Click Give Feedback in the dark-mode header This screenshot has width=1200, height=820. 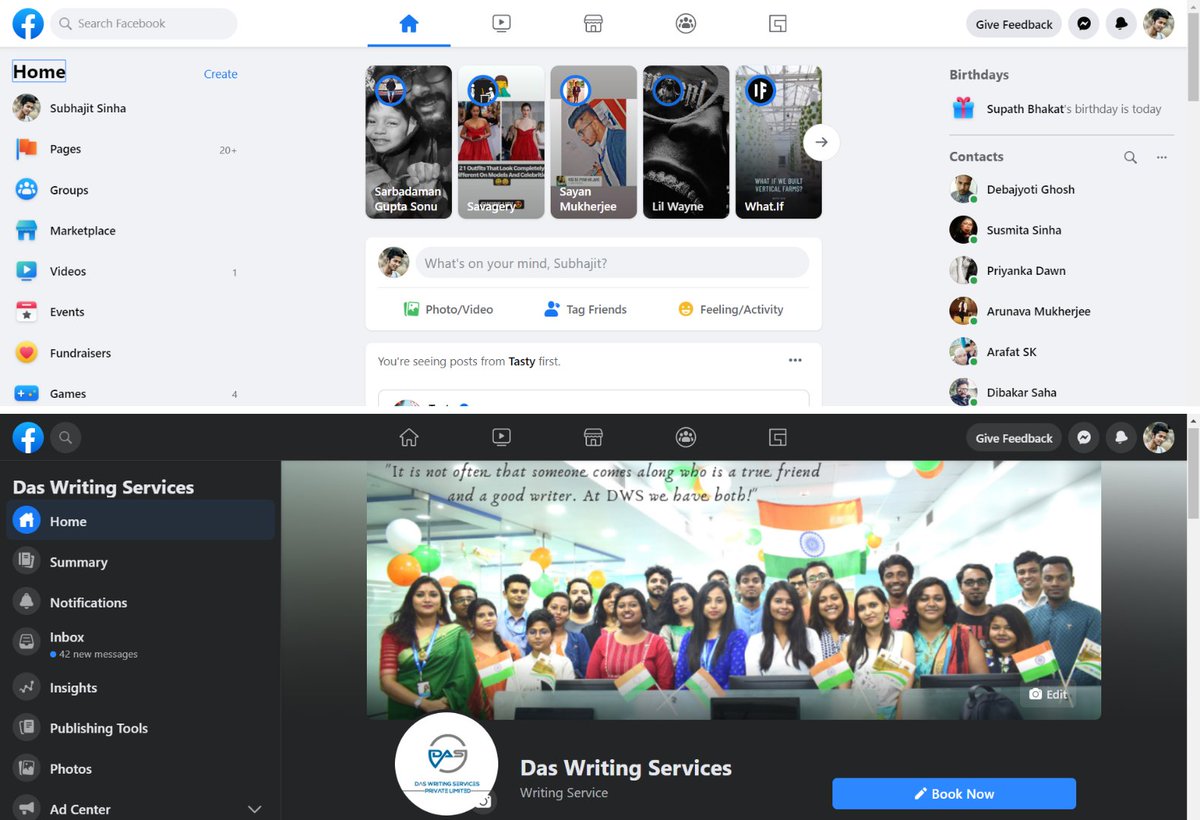pos(1014,438)
